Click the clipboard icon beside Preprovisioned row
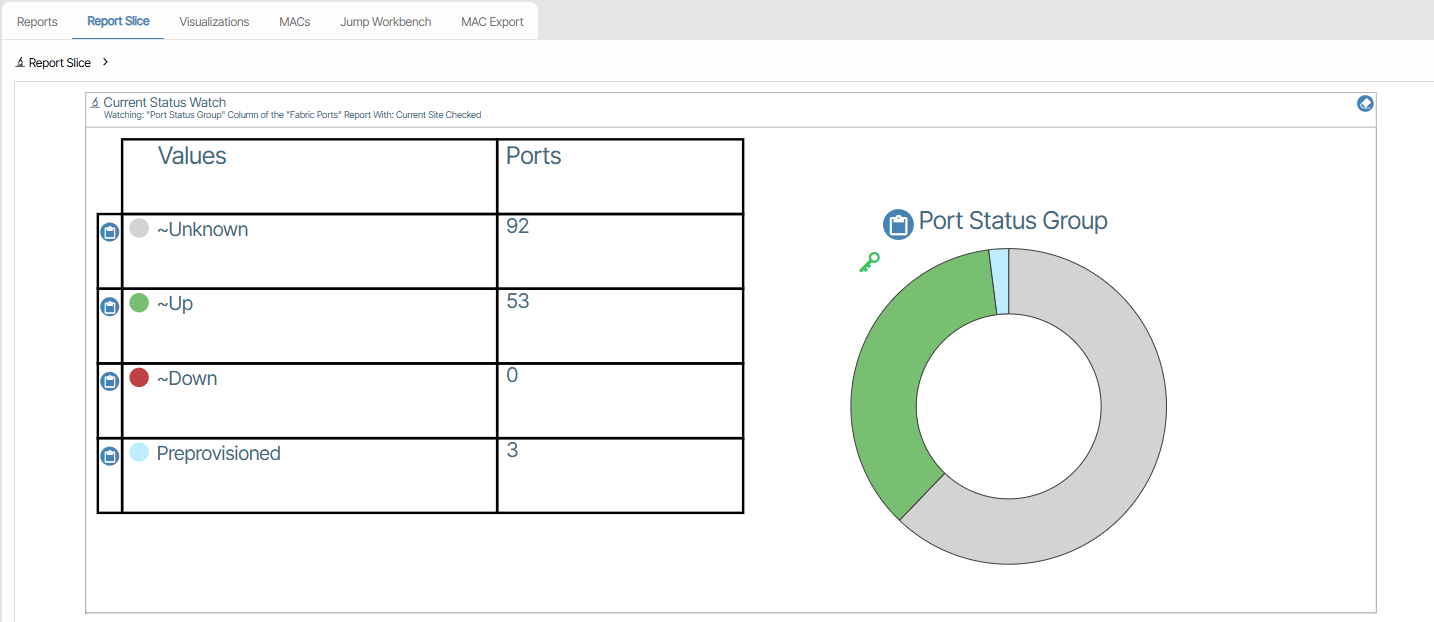1434x622 pixels. pyautogui.click(x=110, y=456)
